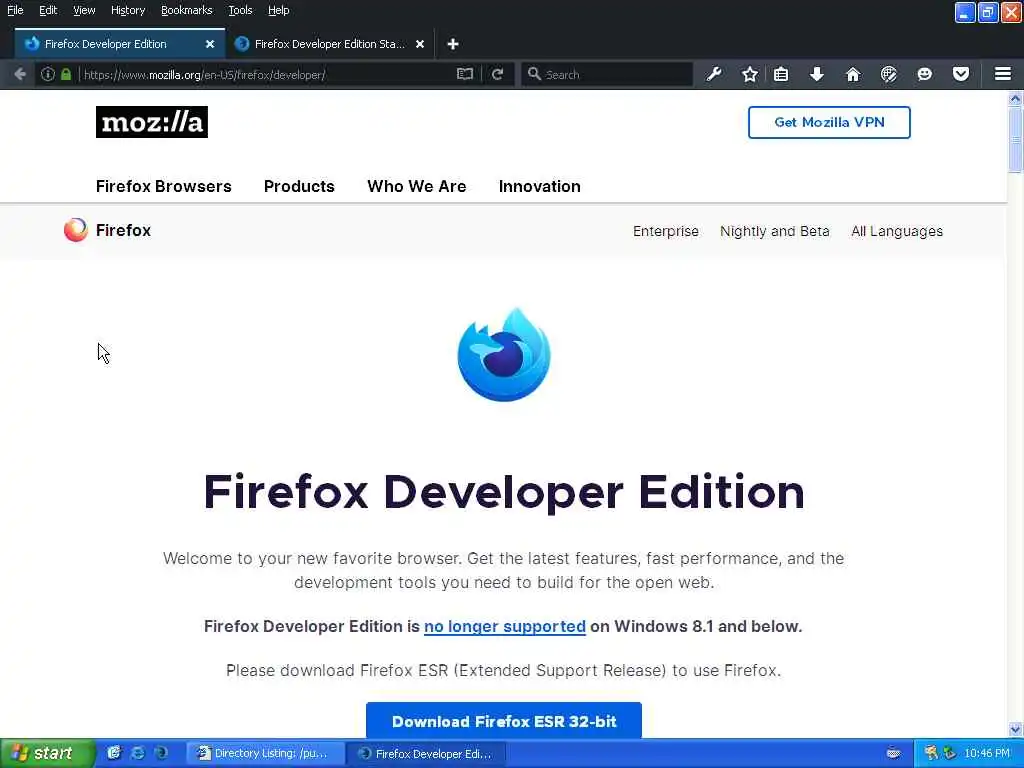Screen dimensions: 1024x768
Task: Open a new tab with plus button
Action: point(453,44)
